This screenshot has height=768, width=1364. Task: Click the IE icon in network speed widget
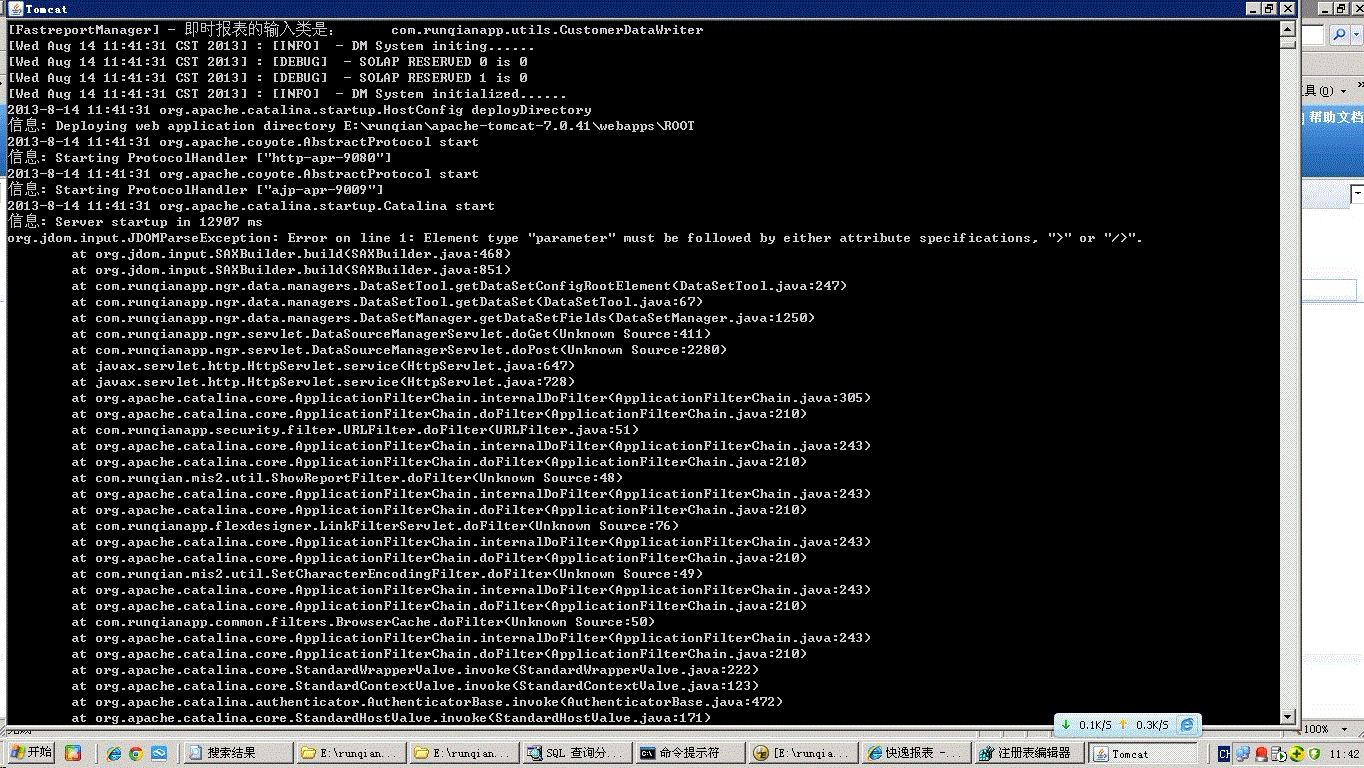(1187, 725)
